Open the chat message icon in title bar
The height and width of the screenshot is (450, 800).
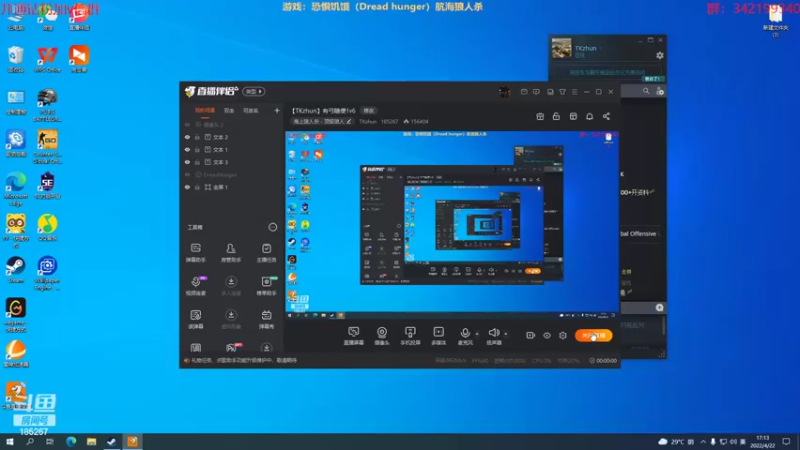pos(536,92)
